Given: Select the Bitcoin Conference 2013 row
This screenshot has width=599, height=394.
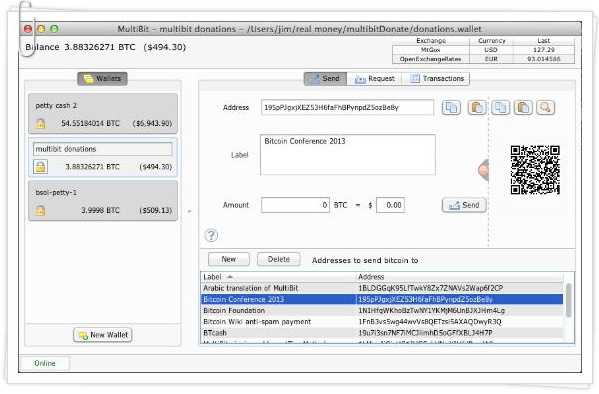Looking at the screenshot, I should (x=382, y=299).
